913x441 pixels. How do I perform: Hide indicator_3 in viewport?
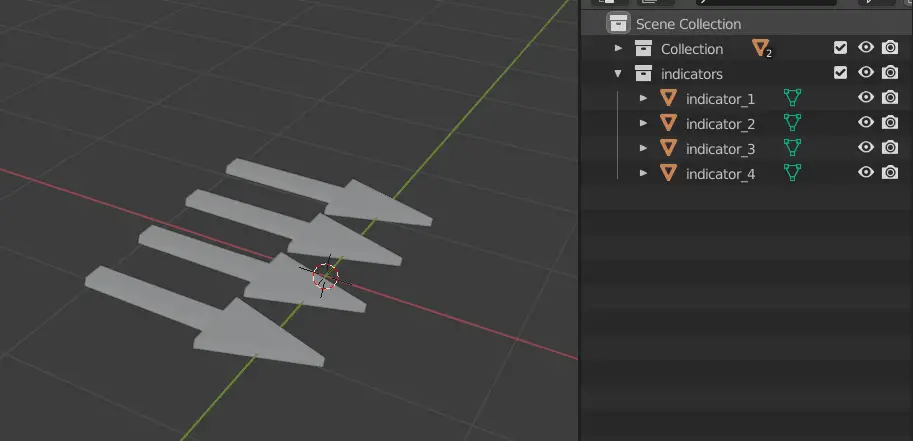tap(866, 148)
